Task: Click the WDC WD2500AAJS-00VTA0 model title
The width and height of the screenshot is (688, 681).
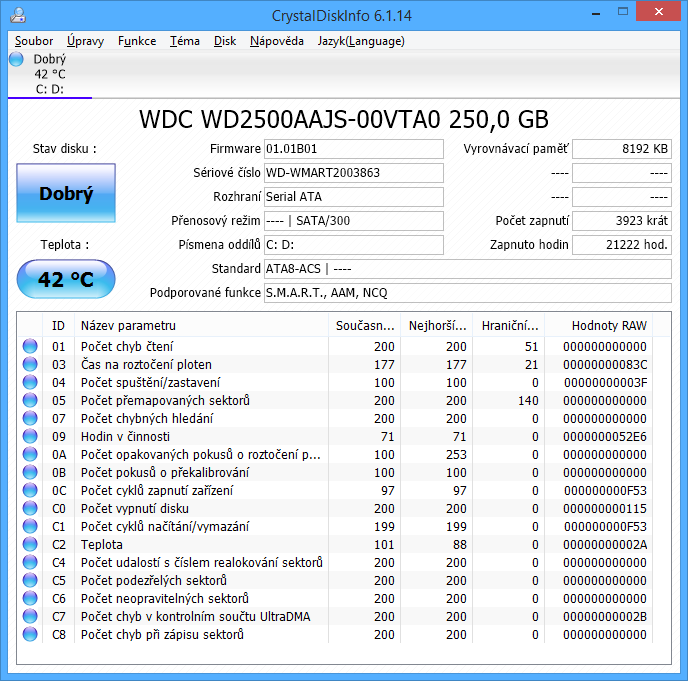Action: click(344, 119)
